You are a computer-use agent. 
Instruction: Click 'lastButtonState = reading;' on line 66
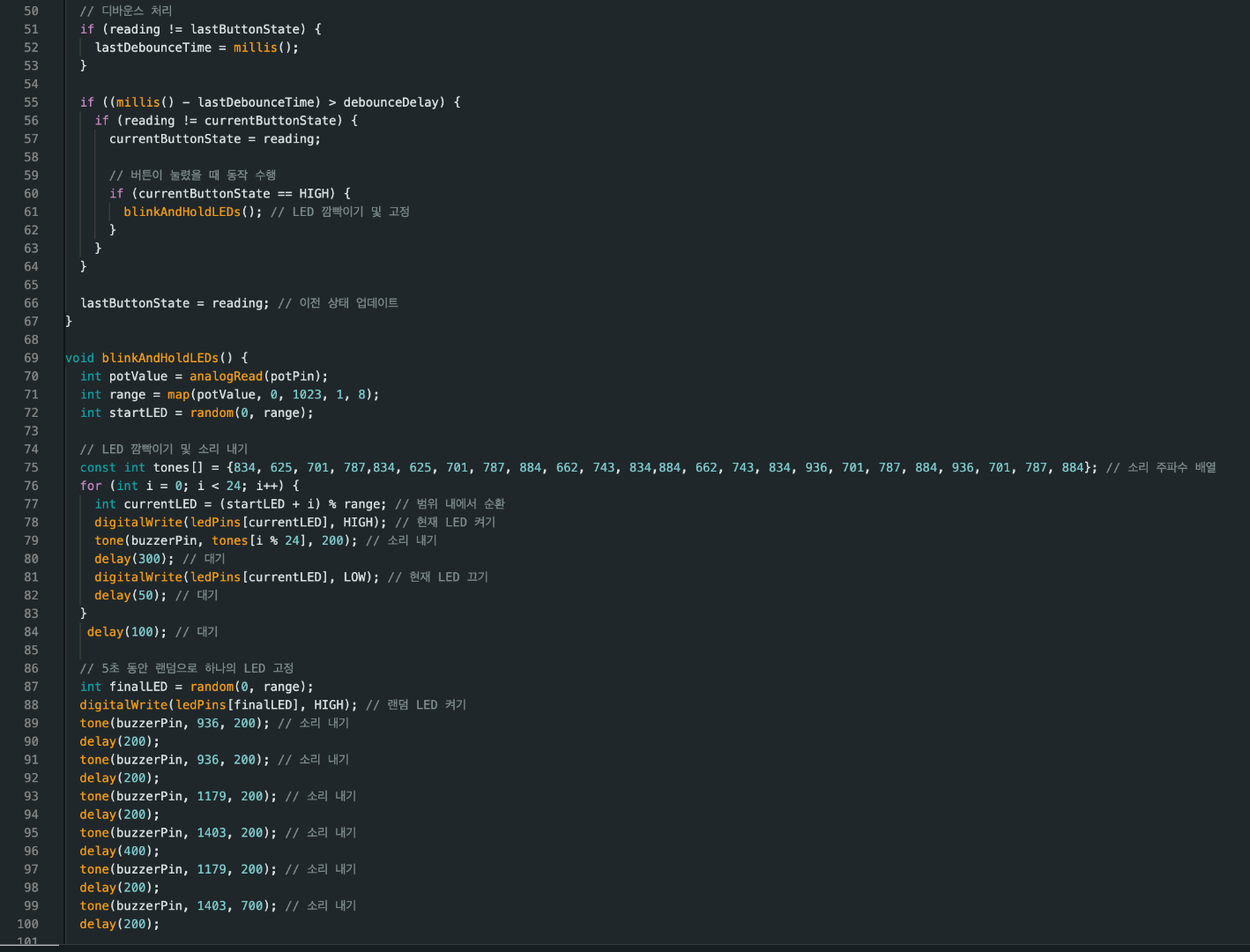point(175,303)
